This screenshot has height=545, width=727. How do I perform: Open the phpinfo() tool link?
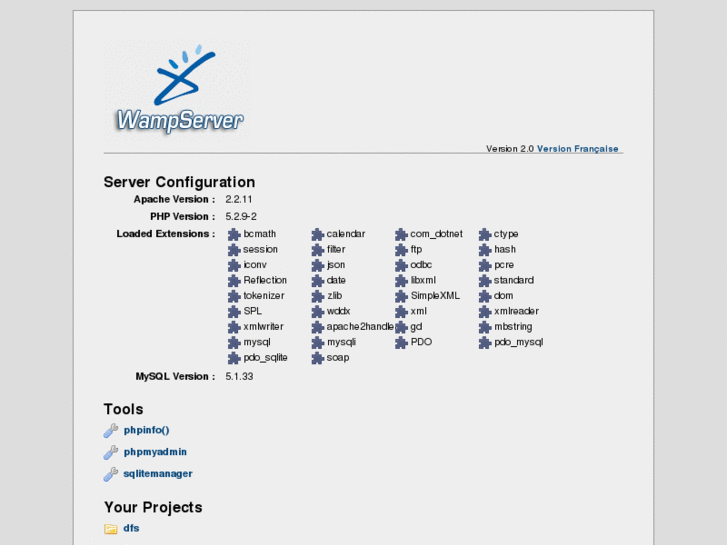(x=147, y=430)
